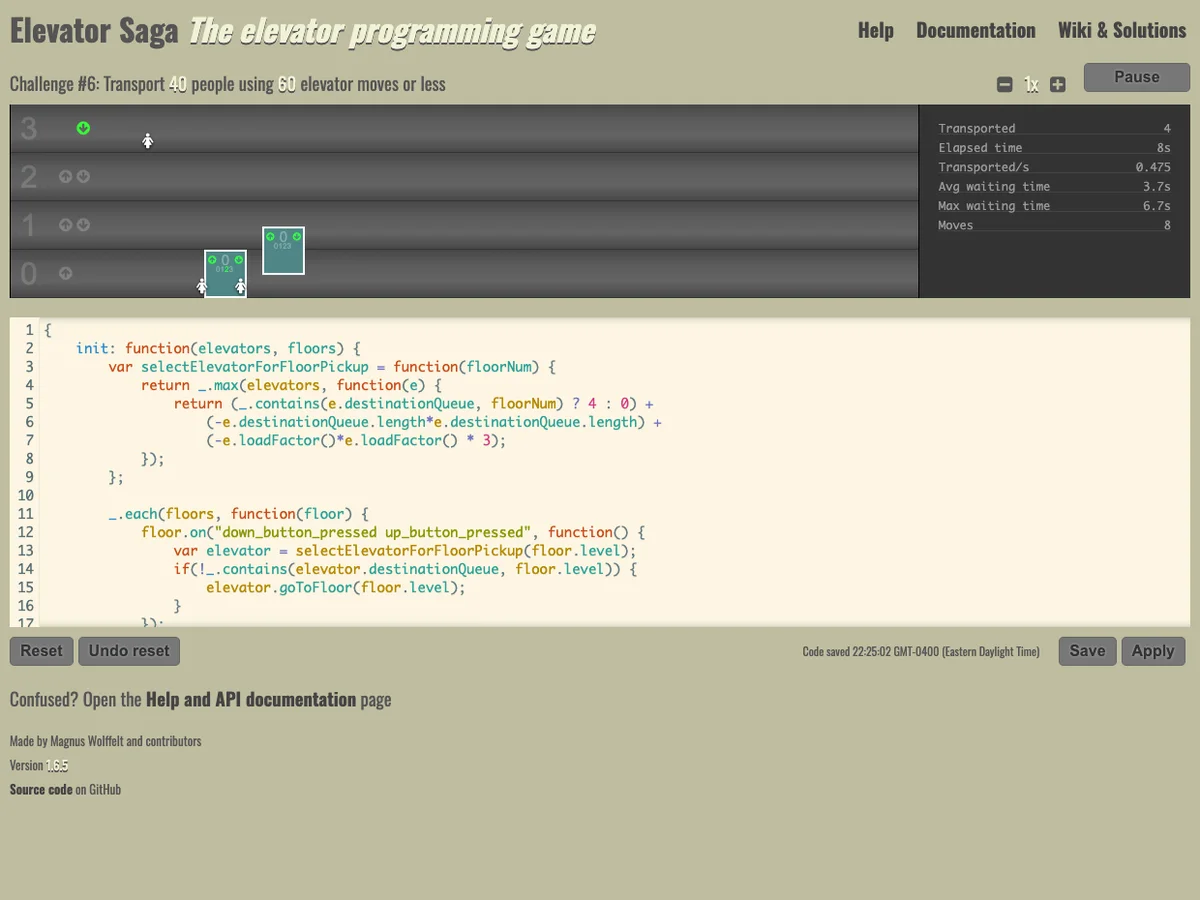
Task: Click the up-call arrow on floor 0
Action: (x=65, y=273)
